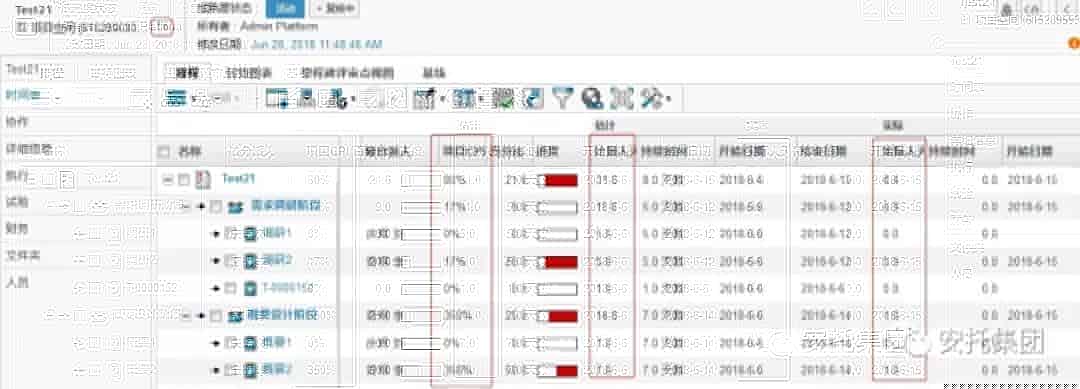This screenshot has width=1080, height=389.
Task: Open 试验 in the left sidebar
Action: 17,202
